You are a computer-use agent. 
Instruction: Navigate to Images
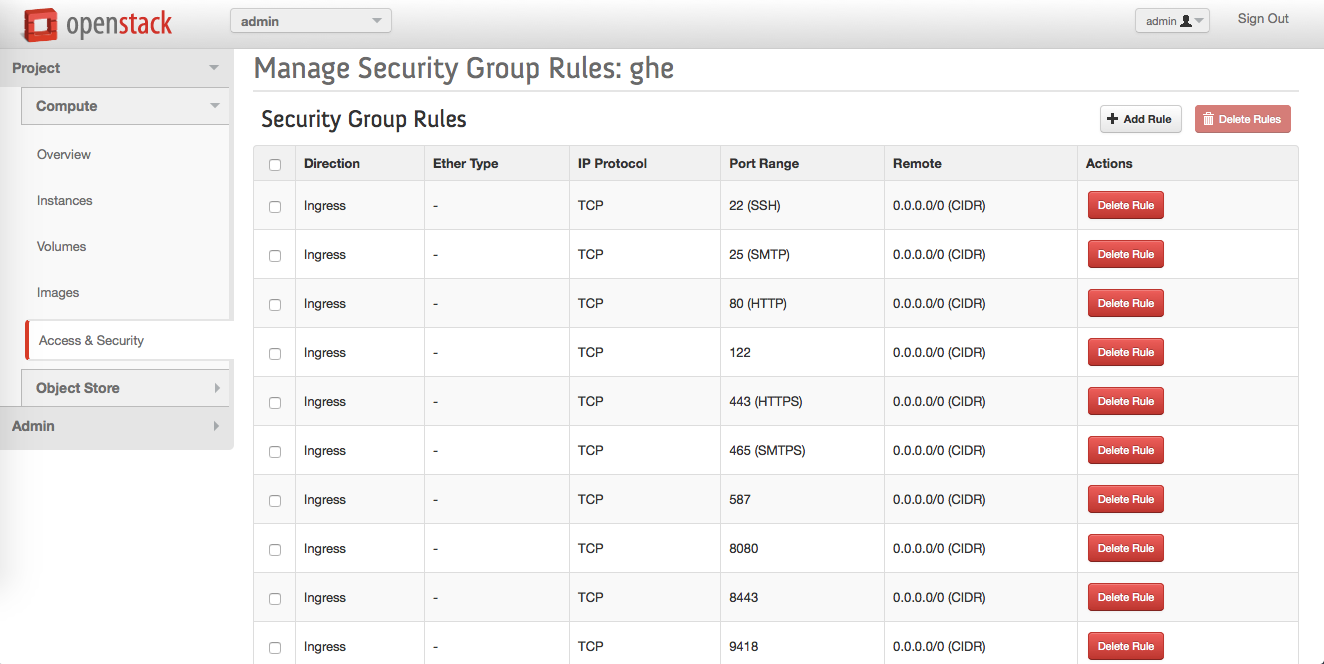58,293
